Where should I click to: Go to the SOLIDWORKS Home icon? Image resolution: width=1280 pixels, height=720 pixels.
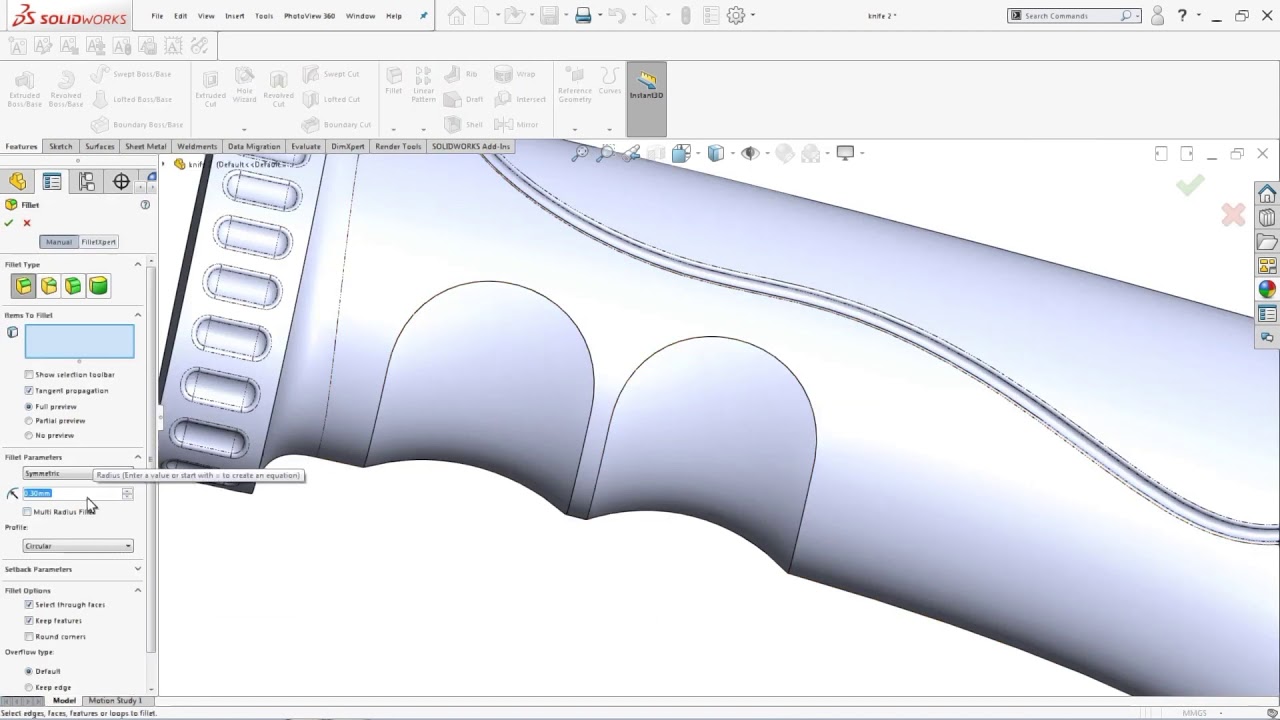point(1267,193)
